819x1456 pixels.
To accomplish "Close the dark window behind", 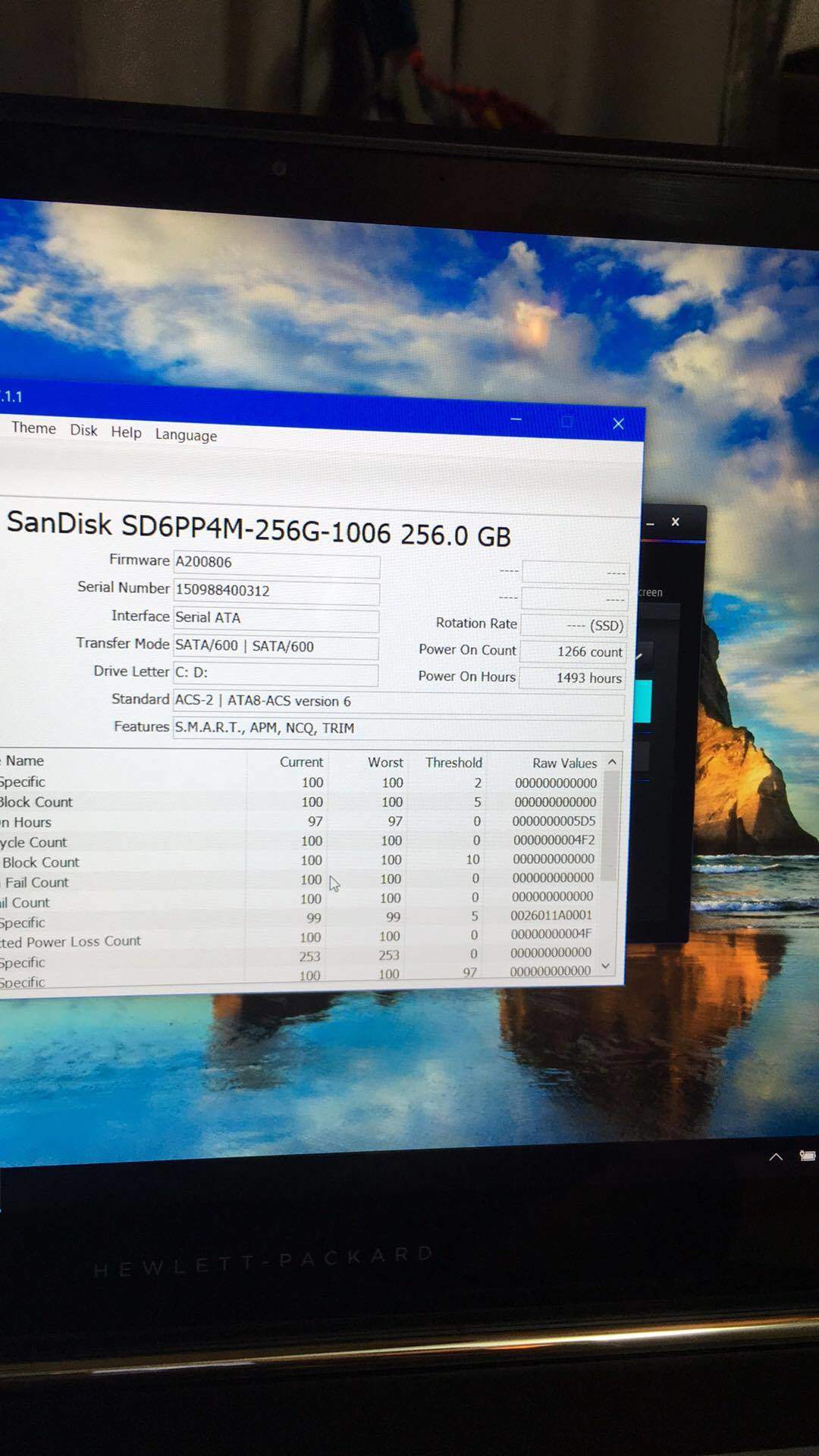I will 676,522.
